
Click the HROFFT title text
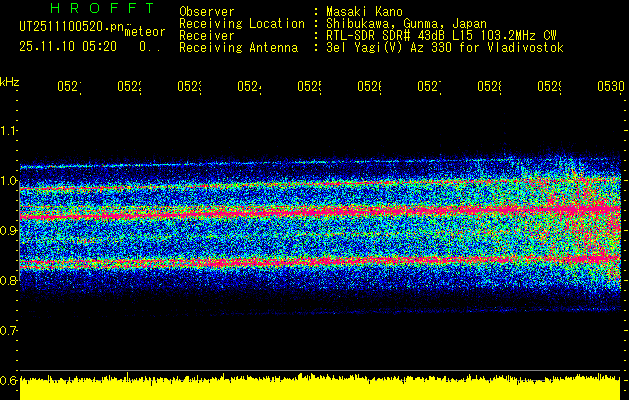click(102, 8)
